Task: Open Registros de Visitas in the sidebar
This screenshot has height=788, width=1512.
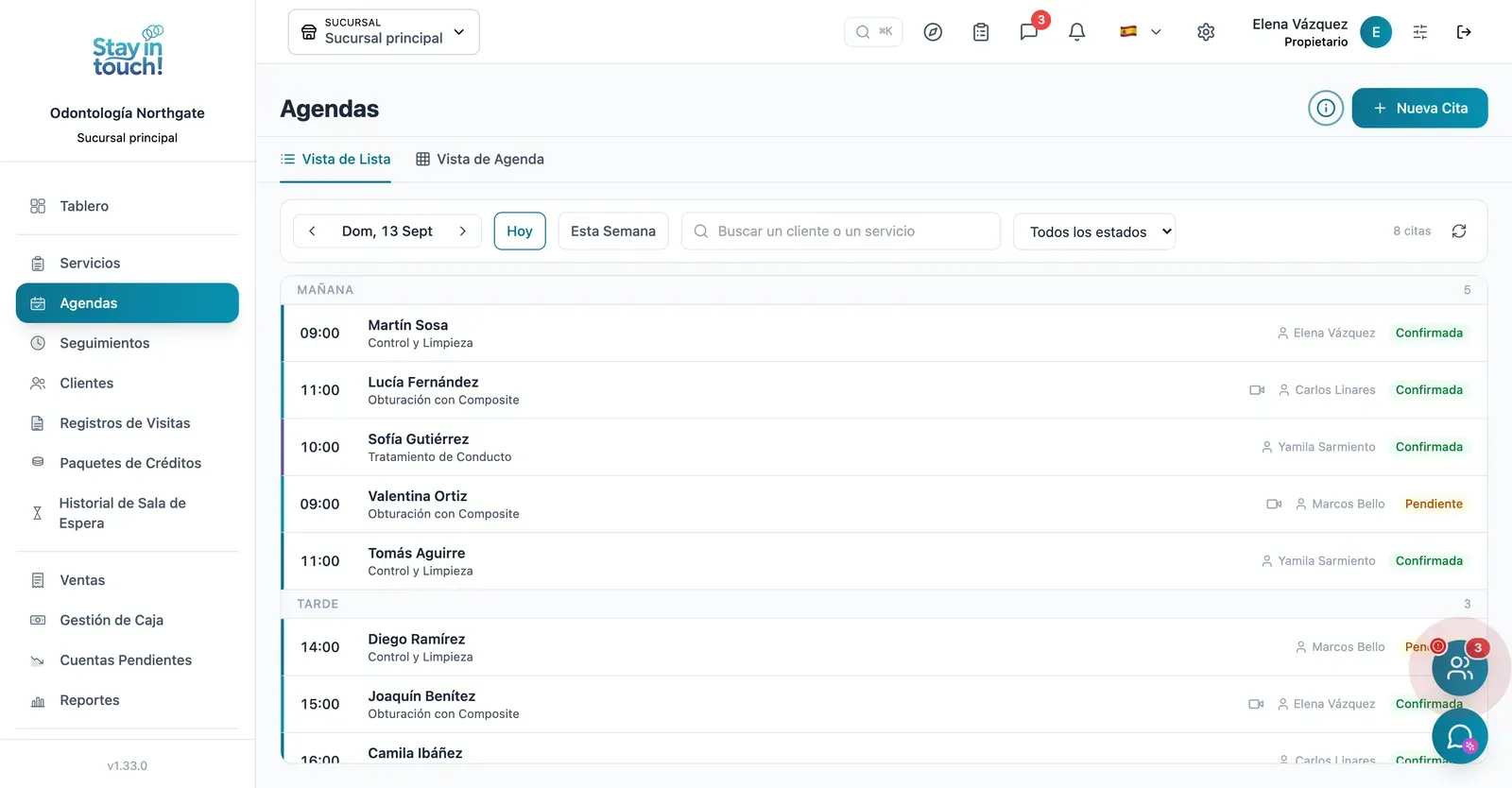Action: point(128,423)
